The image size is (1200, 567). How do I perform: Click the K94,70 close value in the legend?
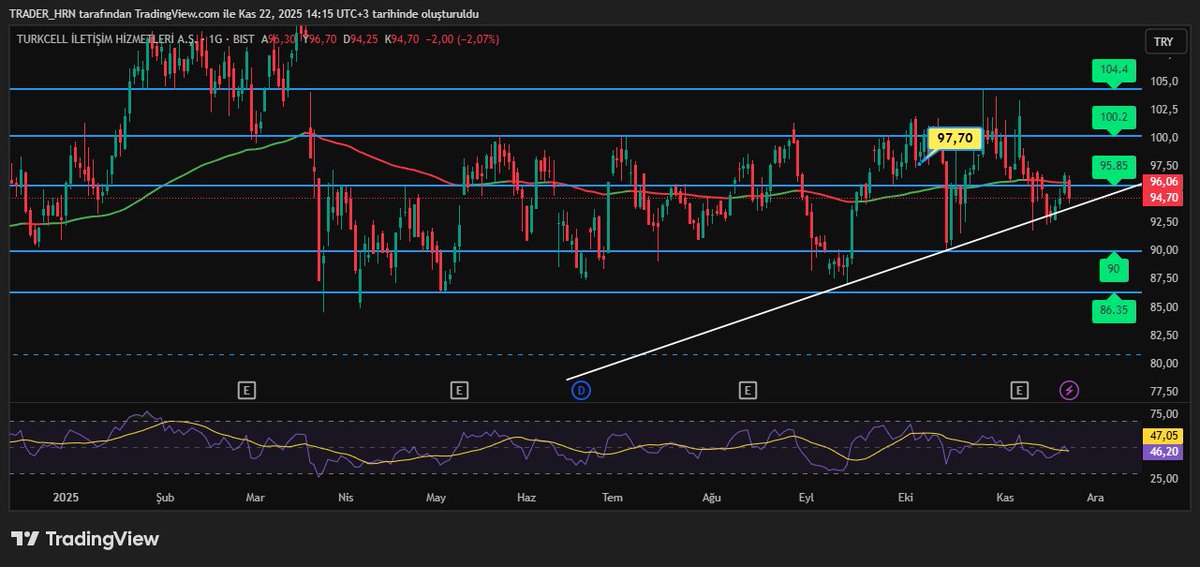[x=400, y=39]
